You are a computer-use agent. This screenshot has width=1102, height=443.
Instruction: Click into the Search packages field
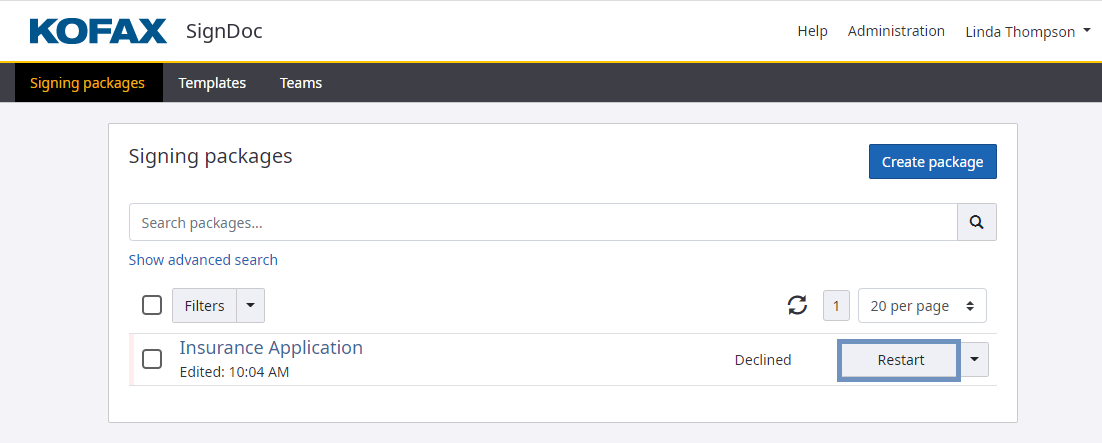(x=543, y=223)
